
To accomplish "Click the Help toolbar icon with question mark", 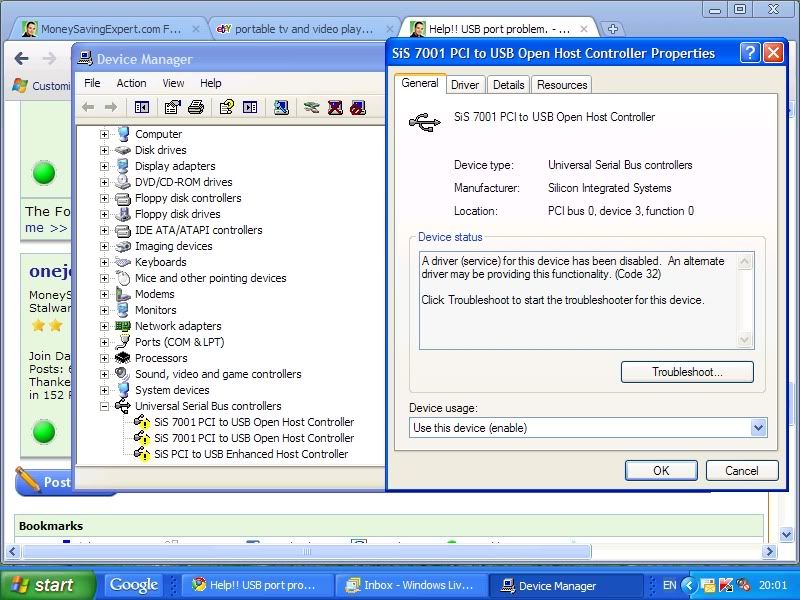I will pos(227,107).
